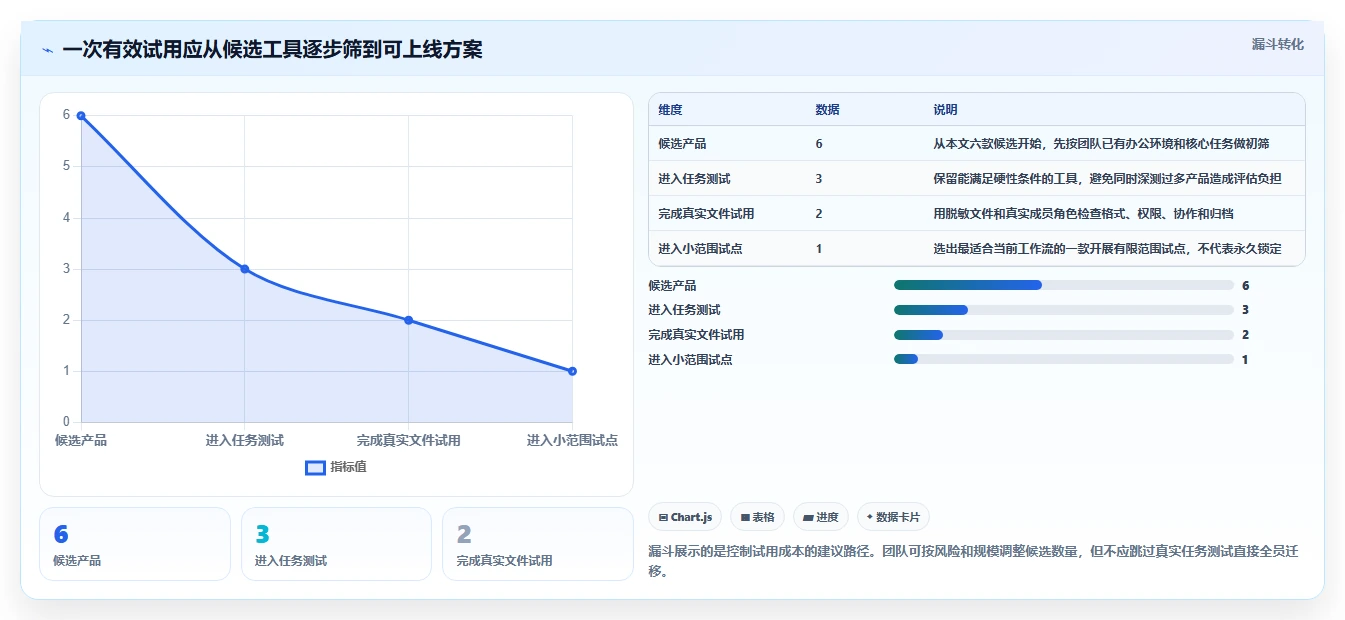Click the icon in the Chart.js chip
The height and width of the screenshot is (620, 1345).
pyautogui.click(x=663, y=517)
